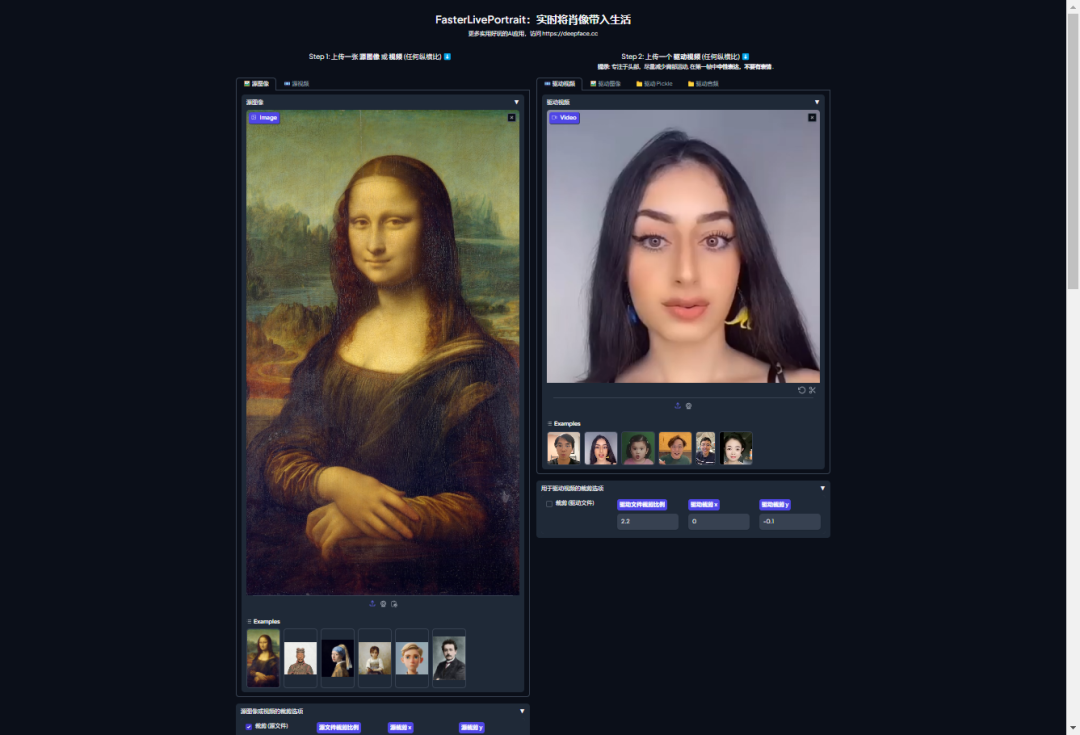
Task: Open the 驱动图像 driving image tab
Action: pos(605,84)
